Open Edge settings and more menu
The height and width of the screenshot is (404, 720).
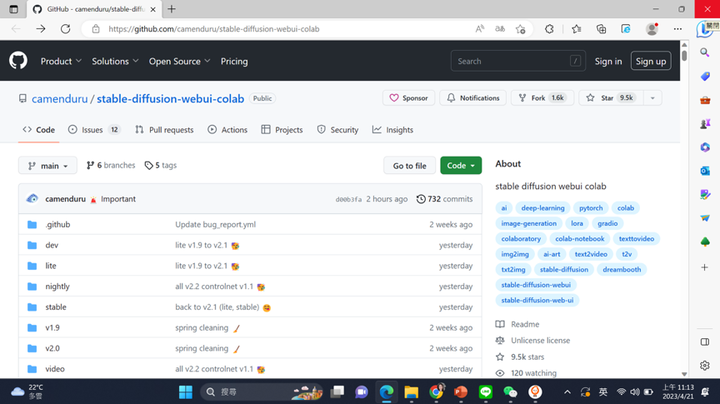[x=678, y=29]
